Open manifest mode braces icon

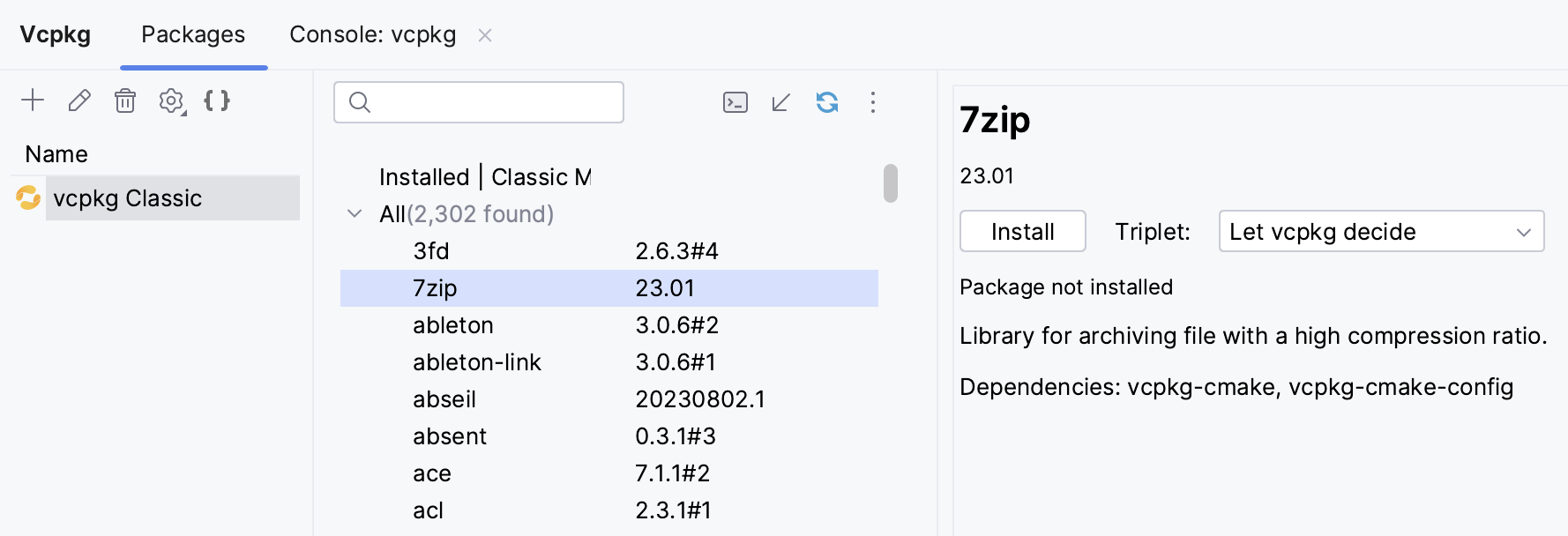[218, 100]
